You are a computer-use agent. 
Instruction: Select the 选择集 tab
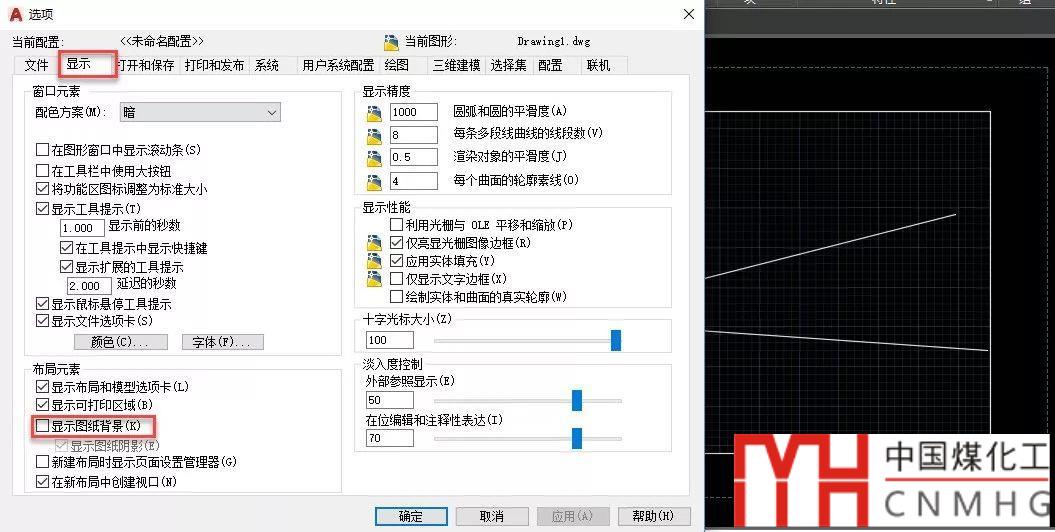pos(508,65)
